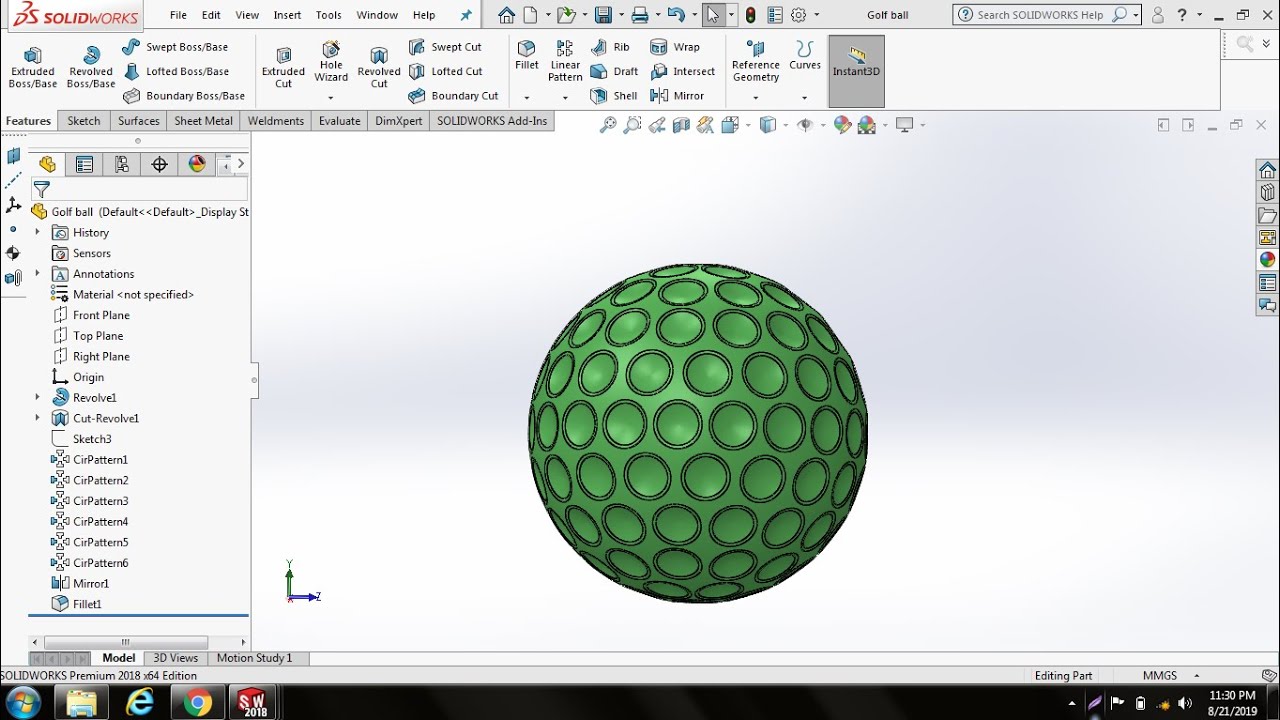
Task: Open the Reference Geometry dropdown arrow
Action: (x=756, y=98)
